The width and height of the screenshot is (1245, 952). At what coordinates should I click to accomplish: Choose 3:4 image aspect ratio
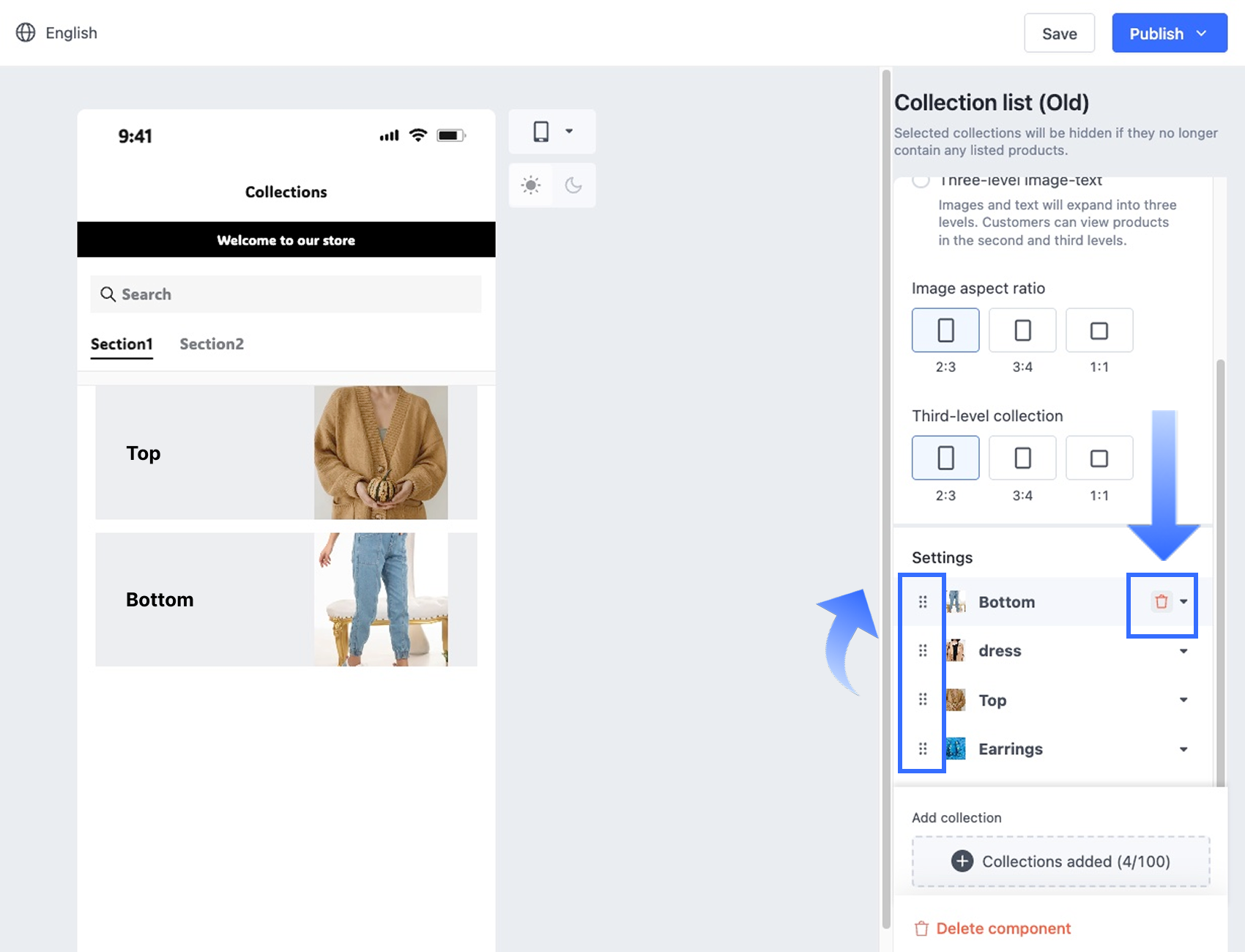click(x=1022, y=330)
